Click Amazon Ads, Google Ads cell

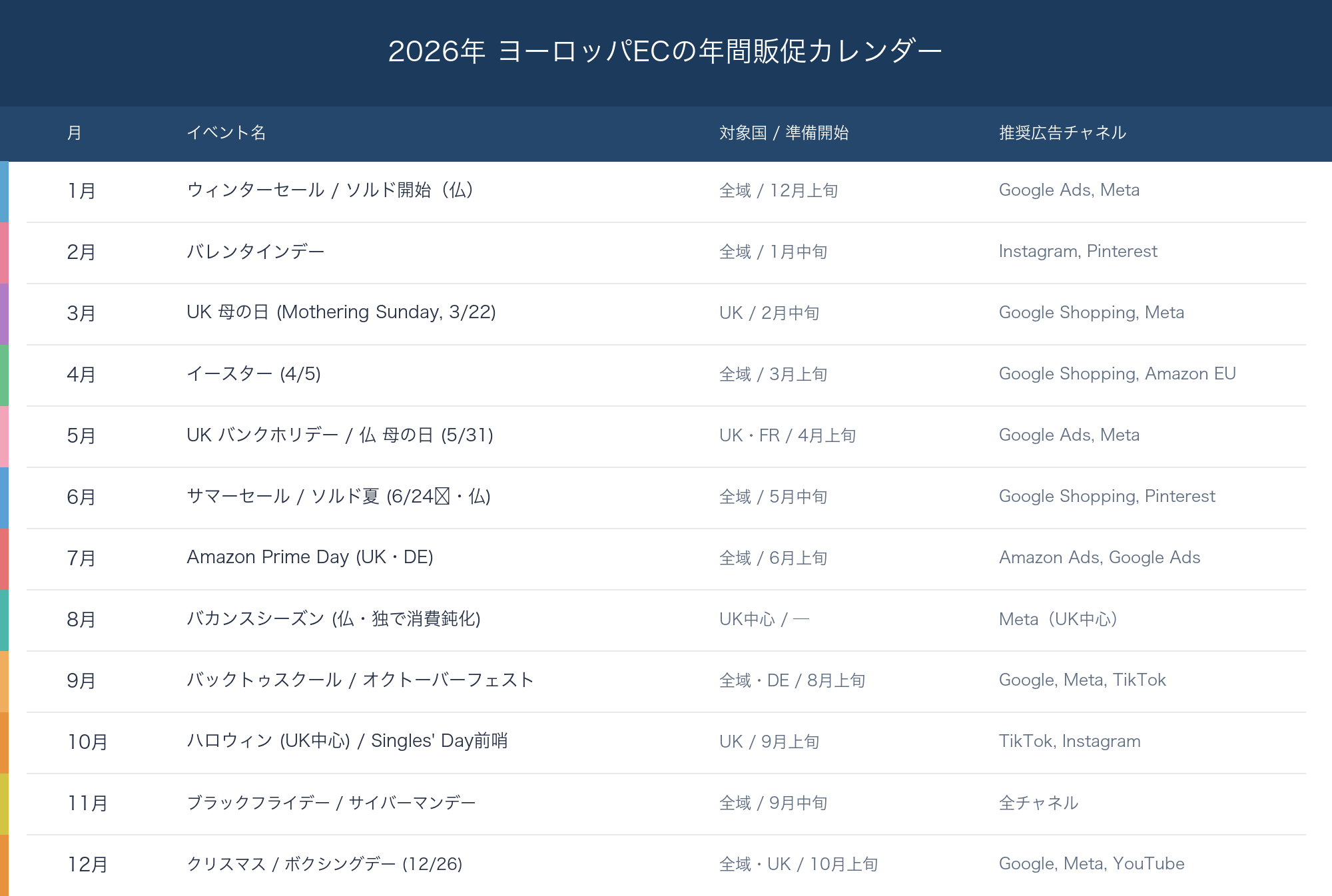pyautogui.click(x=1100, y=558)
